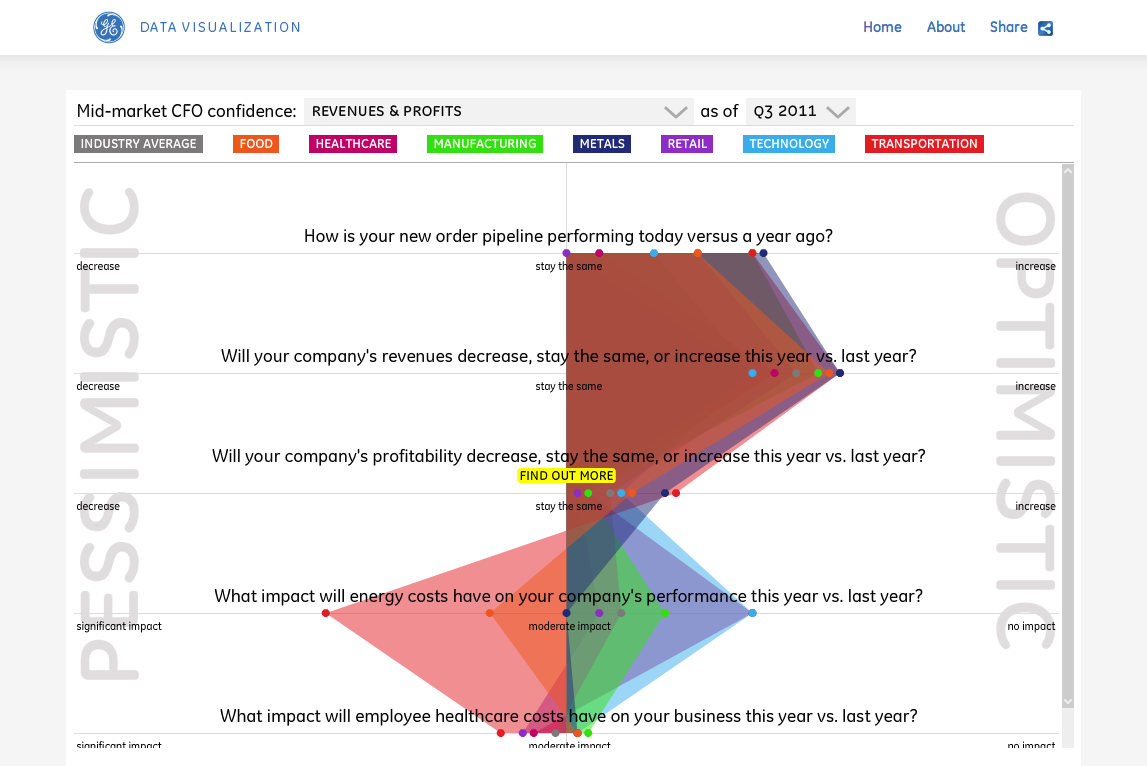Click the scrollbar up arrow

(1067, 171)
